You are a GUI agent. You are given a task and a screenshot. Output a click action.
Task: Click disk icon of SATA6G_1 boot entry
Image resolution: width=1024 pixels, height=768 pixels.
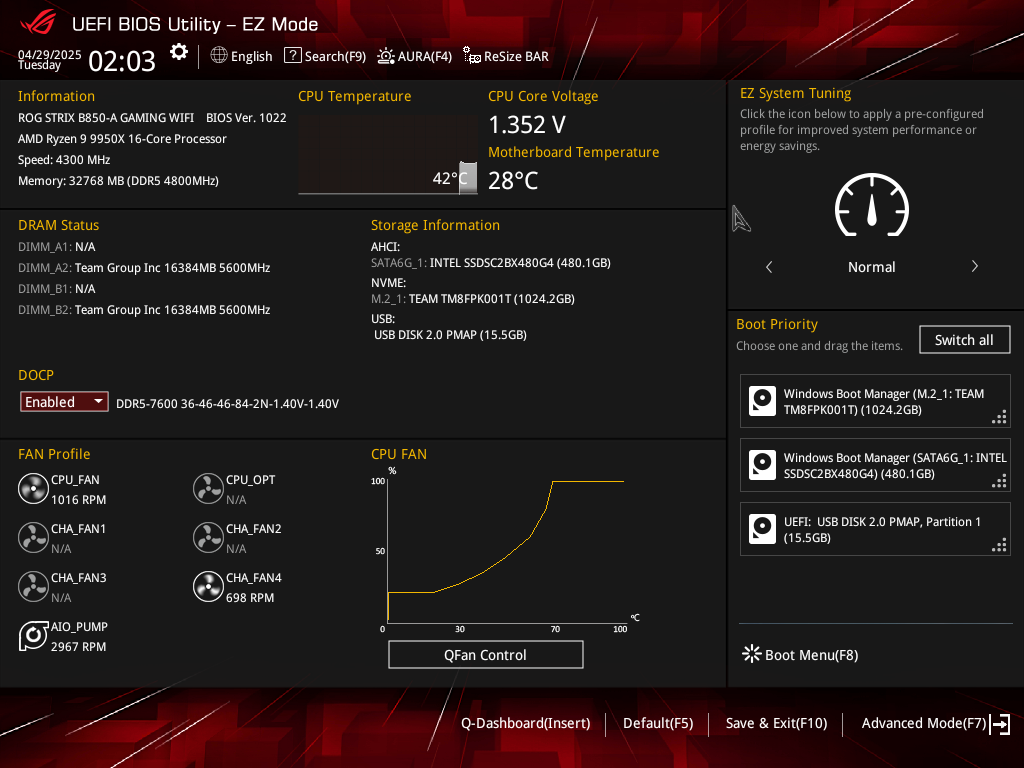point(762,466)
